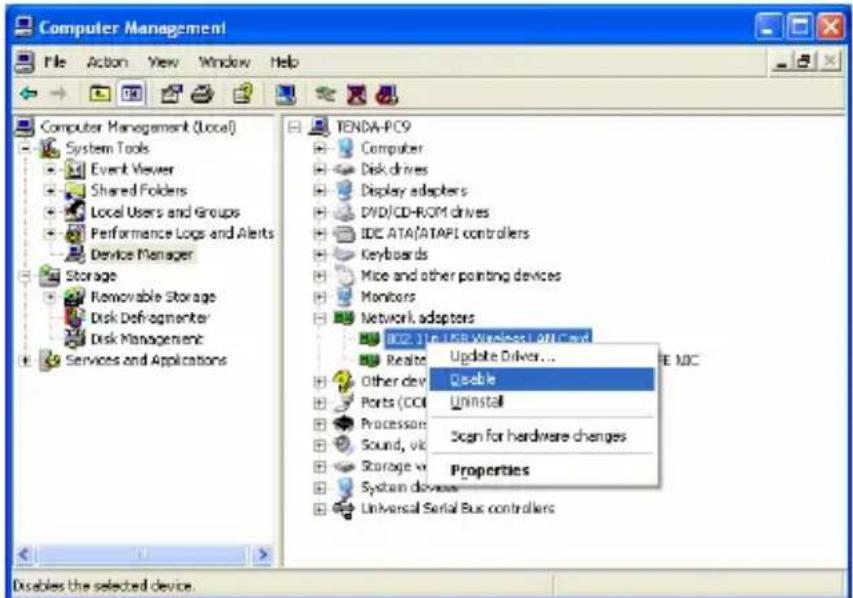Open the File menu
853x598 pixels.
55,62
